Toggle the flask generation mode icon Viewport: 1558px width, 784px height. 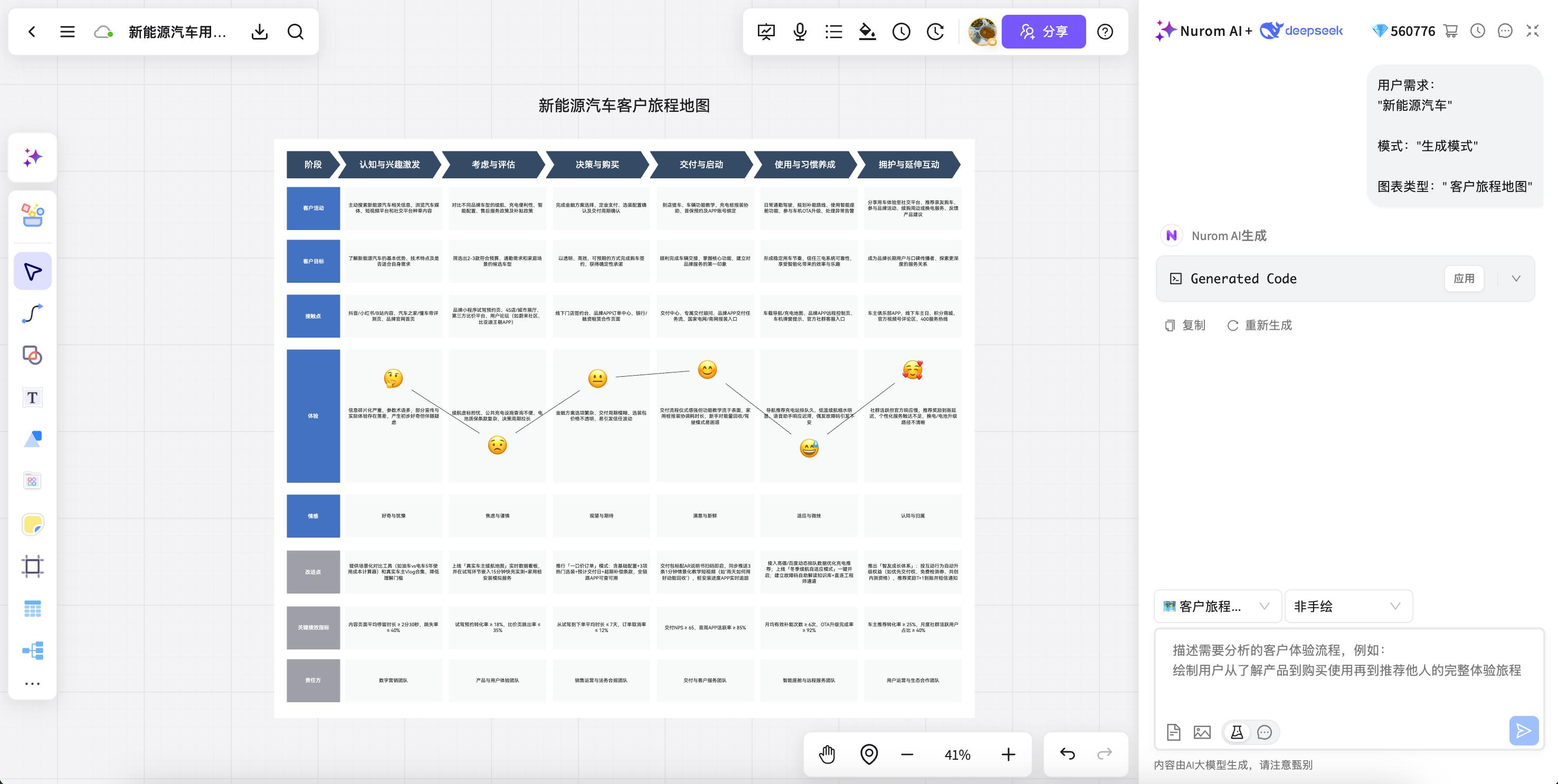pyautogui.click(x=1237, y=732)
